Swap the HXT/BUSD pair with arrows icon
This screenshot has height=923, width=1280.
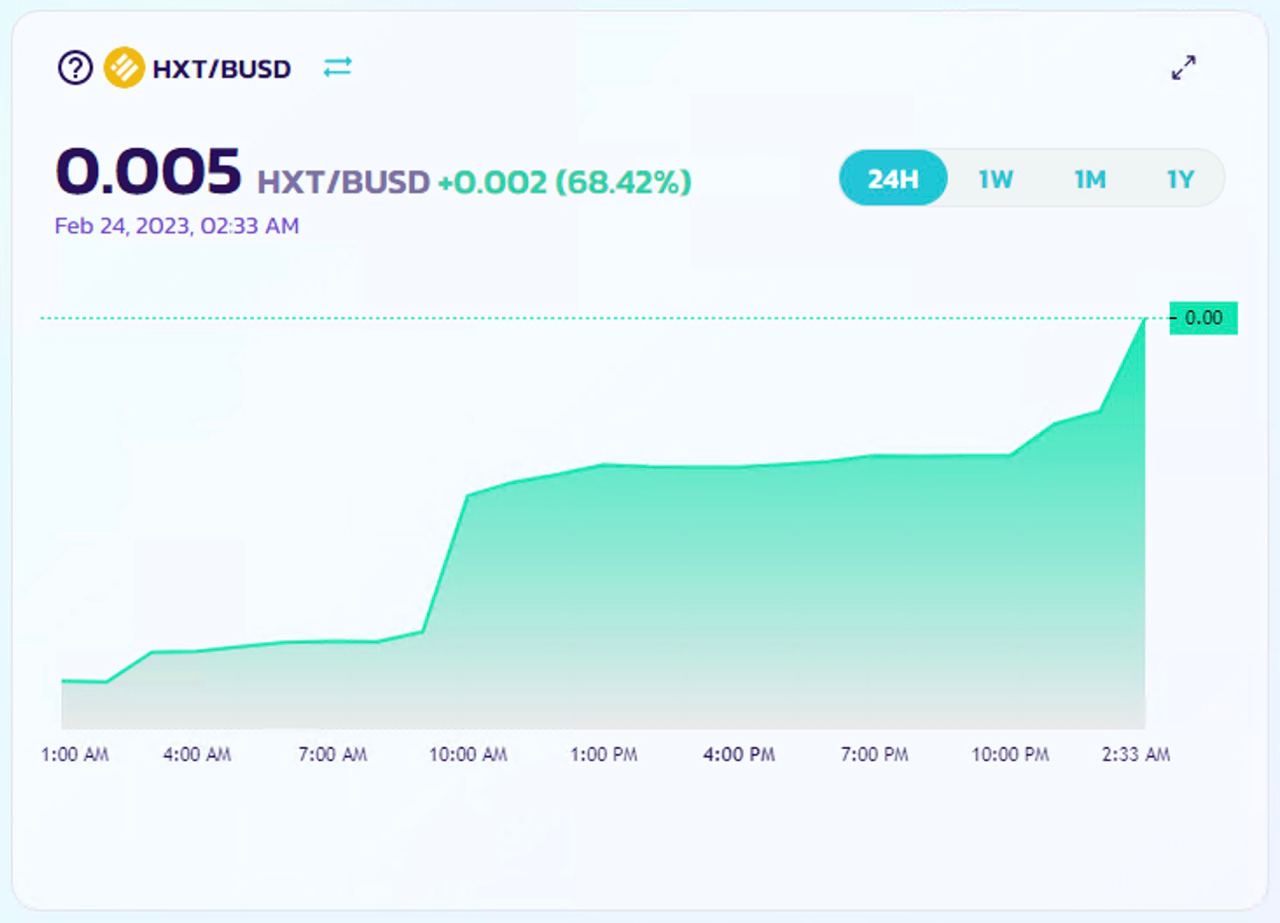coord(338,67)
